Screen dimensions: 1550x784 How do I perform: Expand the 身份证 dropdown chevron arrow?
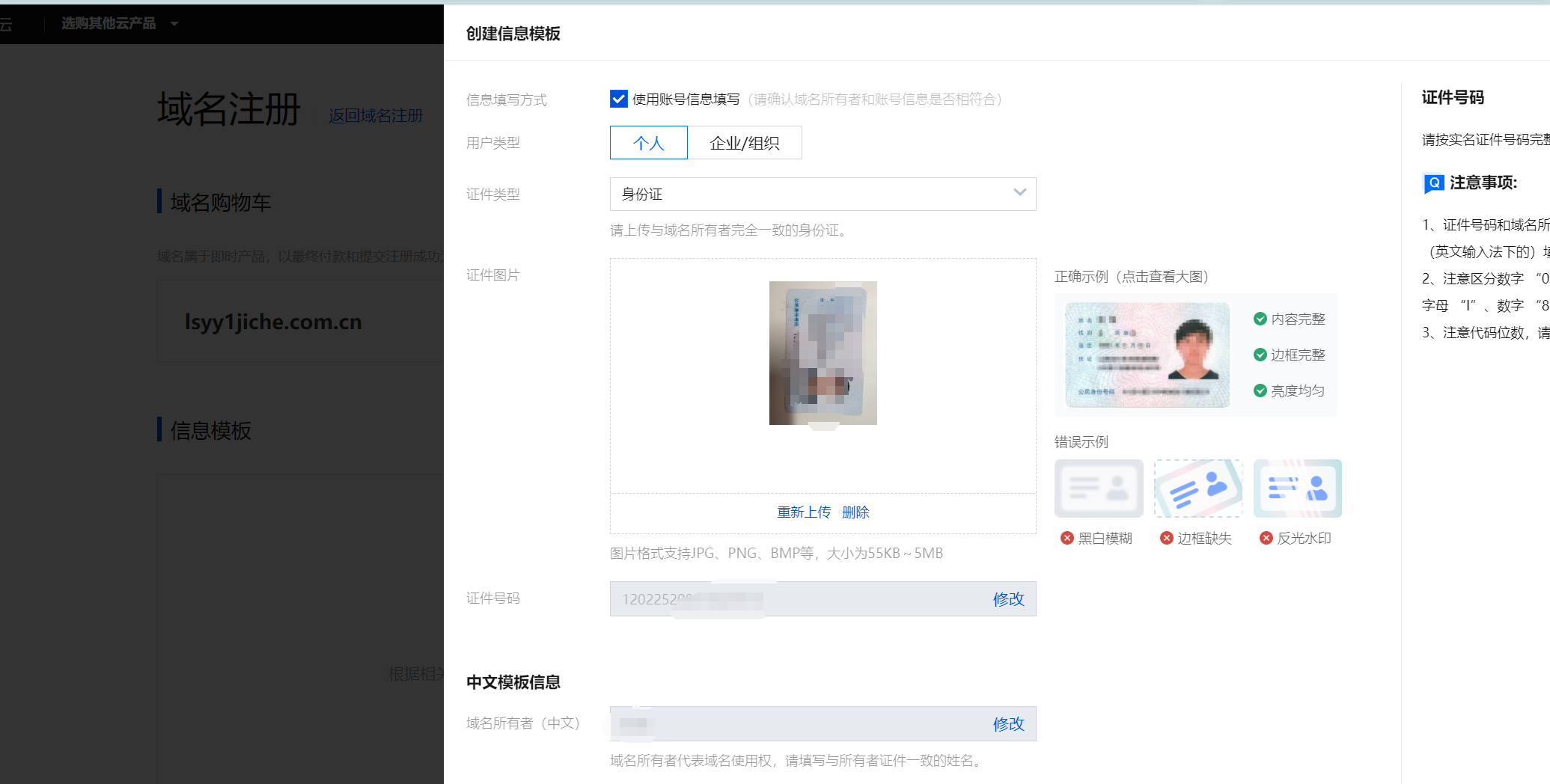pyautogui.click(x=1019, y=193)
